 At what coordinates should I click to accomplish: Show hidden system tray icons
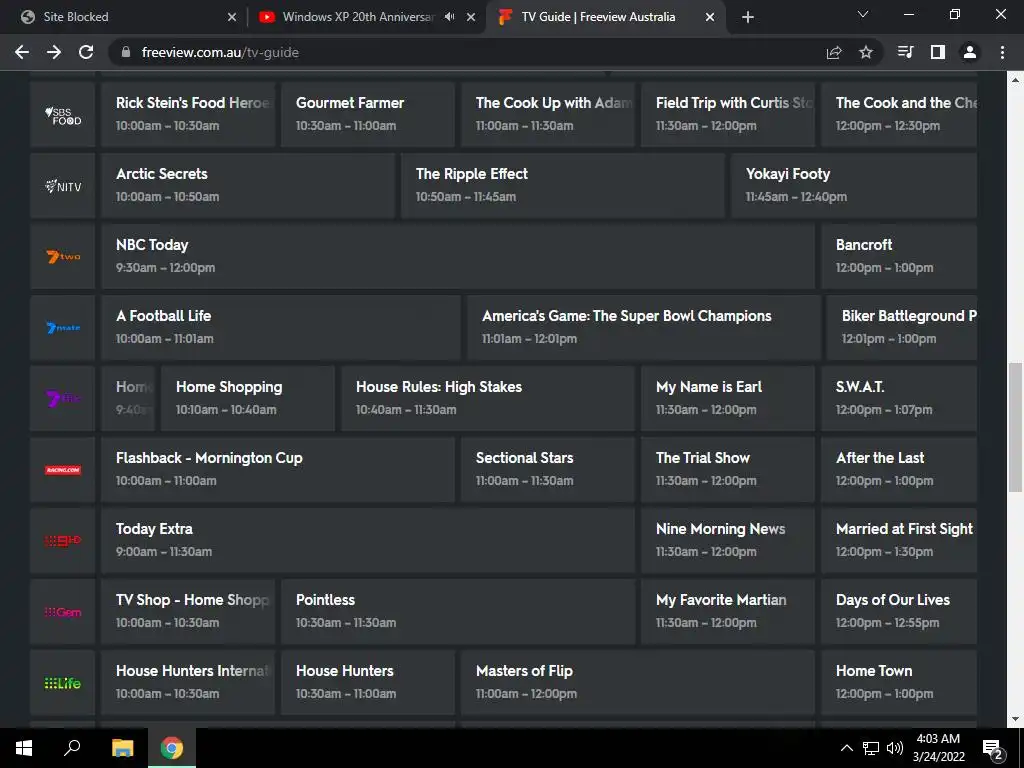(846, 748)
